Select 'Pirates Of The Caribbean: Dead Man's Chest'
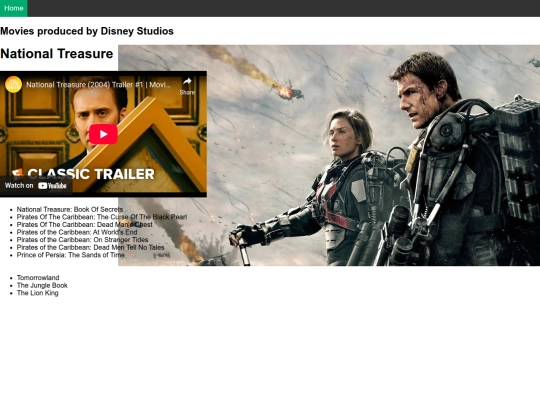The height and width of the screenshot is (405, 540). (85, 225)
